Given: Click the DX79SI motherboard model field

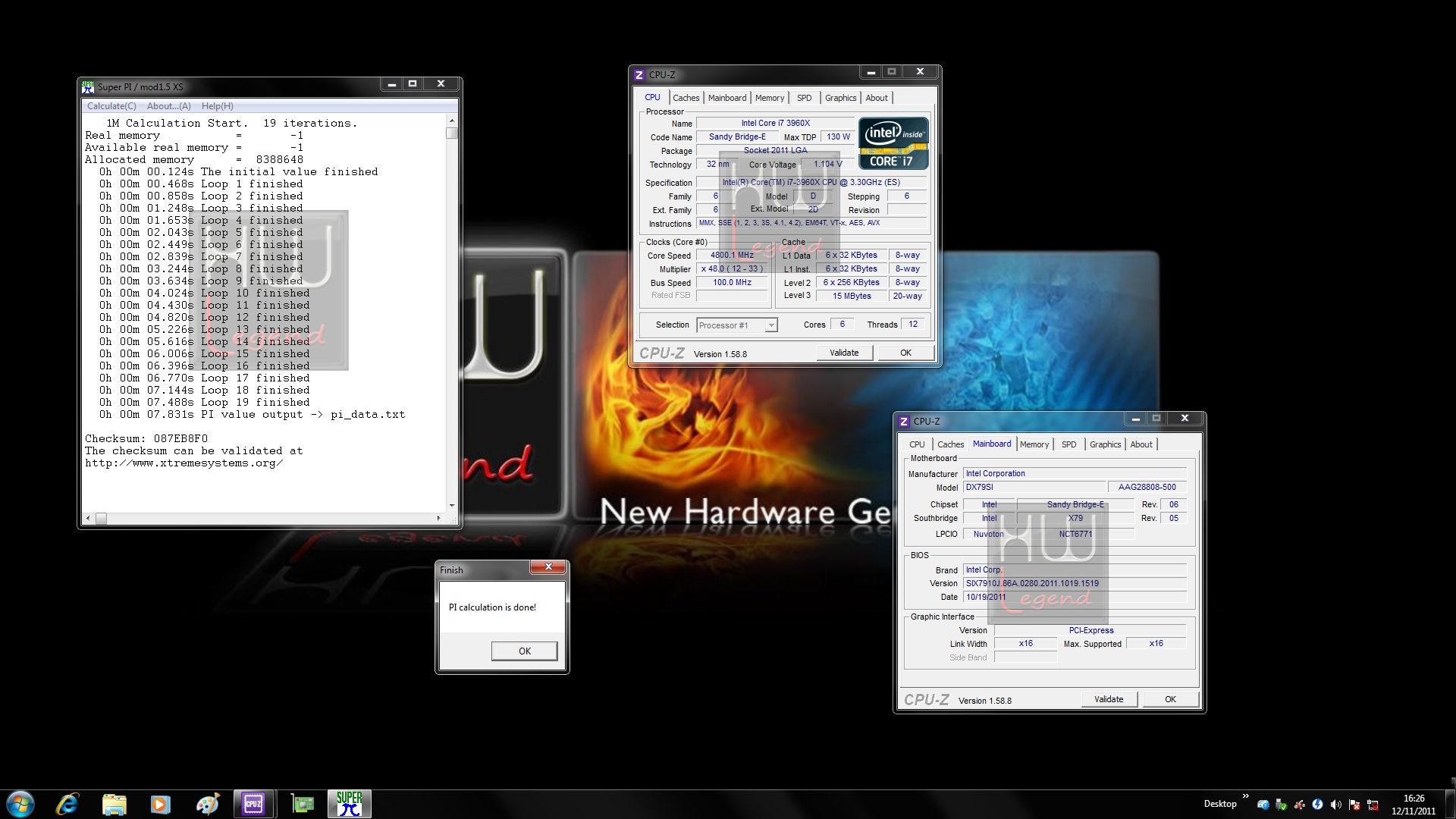Looking at the screenshot, I should [x=1034, y=488].
